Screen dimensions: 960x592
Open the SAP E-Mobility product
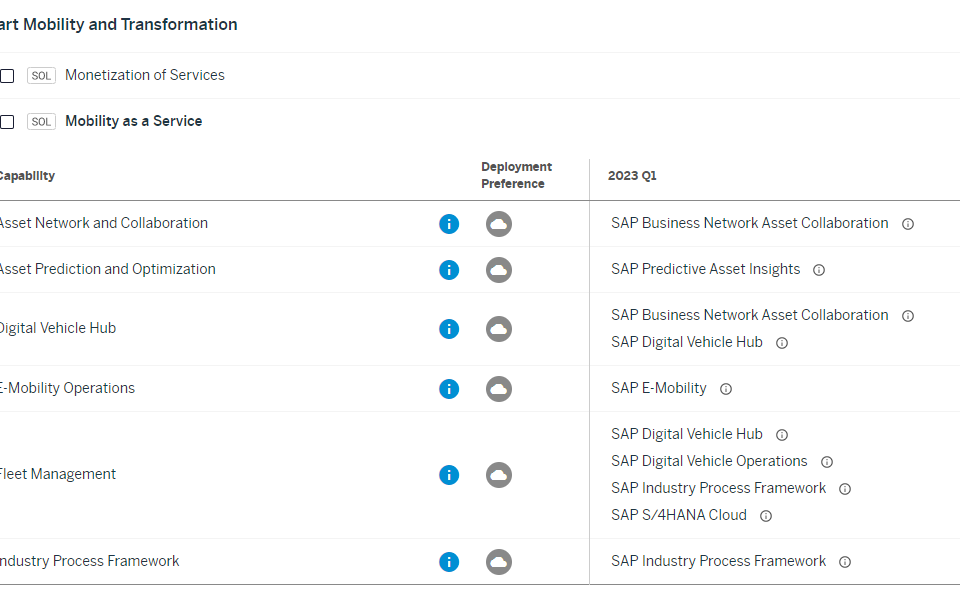click(x=659, y=388)
